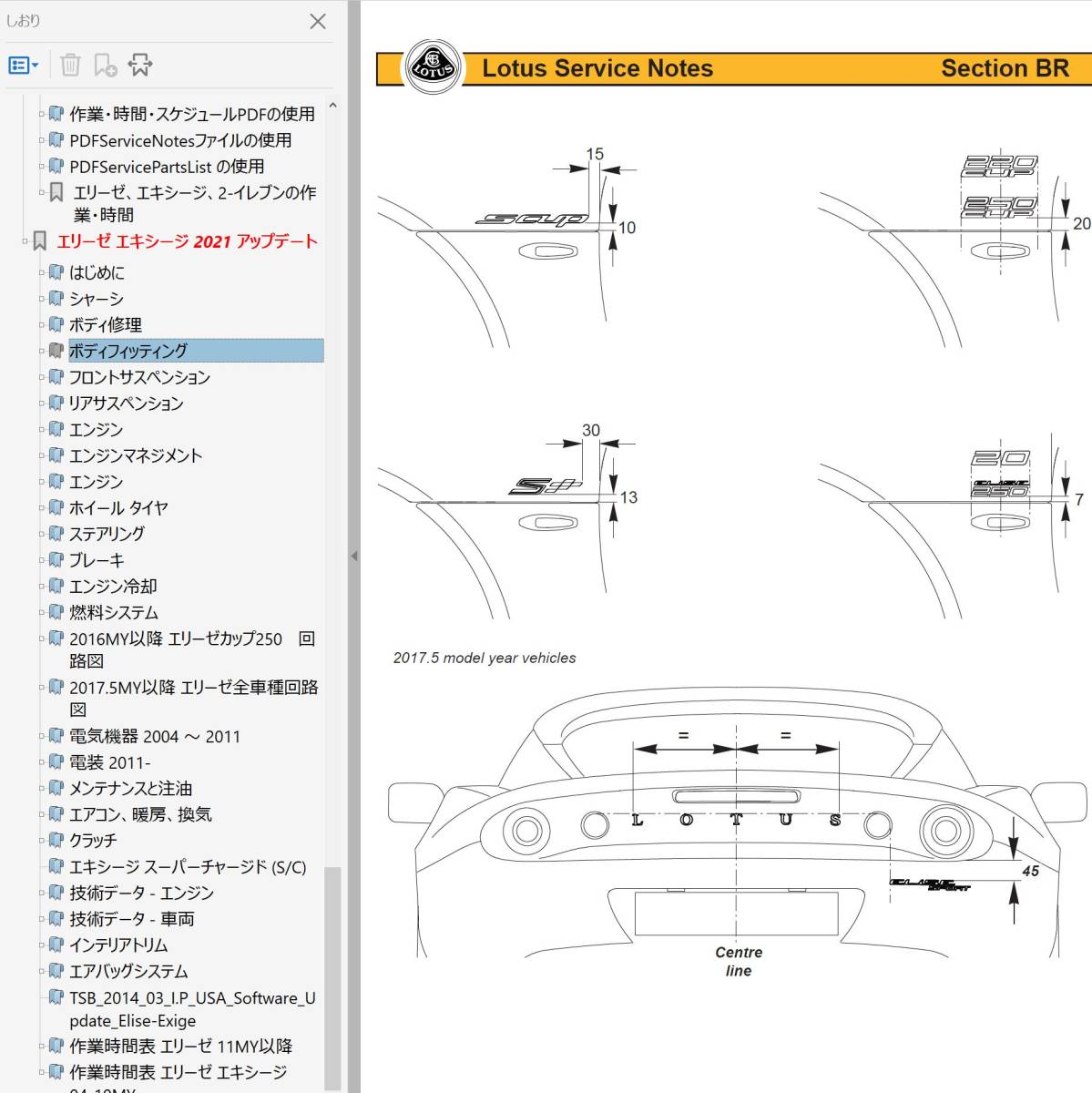Open bookmark TSB_2014_03_I.P_USA_Software_Update_Elise-Exige

(192, 1009)
